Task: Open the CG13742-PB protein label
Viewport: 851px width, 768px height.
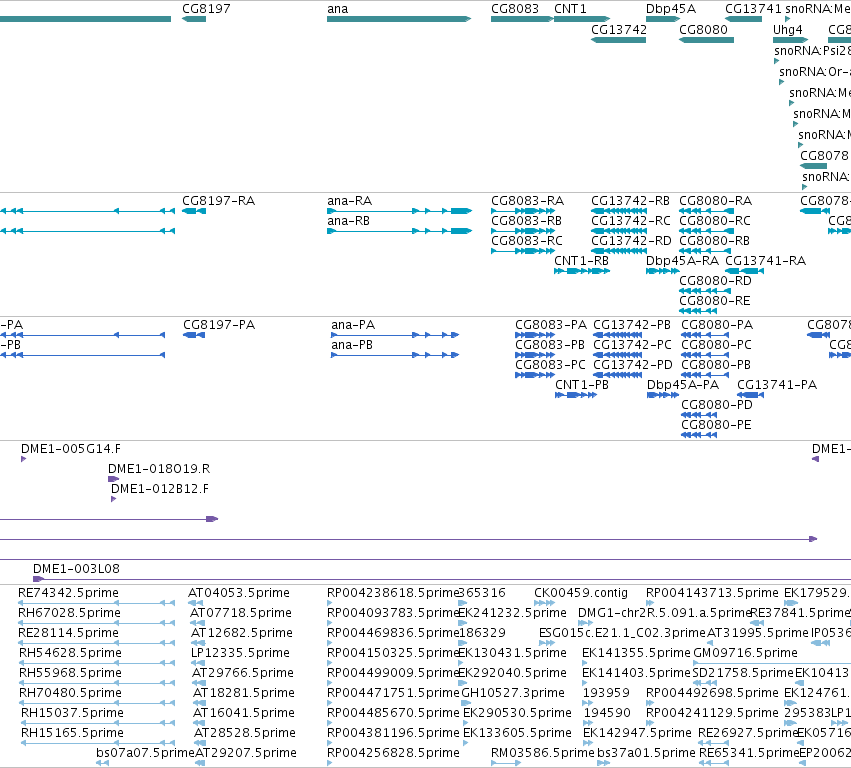Action: pyautogui.click(x=632, y=325)
